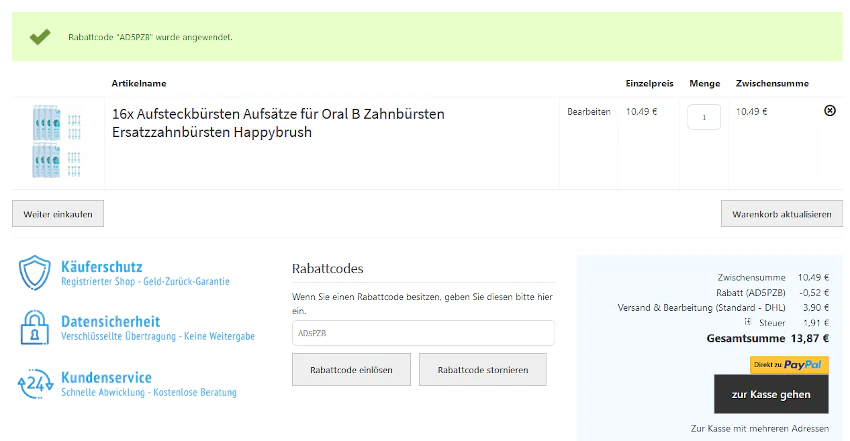Image resolution: width=850 pixels, height=441 pixels.
Task: Click the Steuer 1,91 € amount
Action: pos(816,323)
